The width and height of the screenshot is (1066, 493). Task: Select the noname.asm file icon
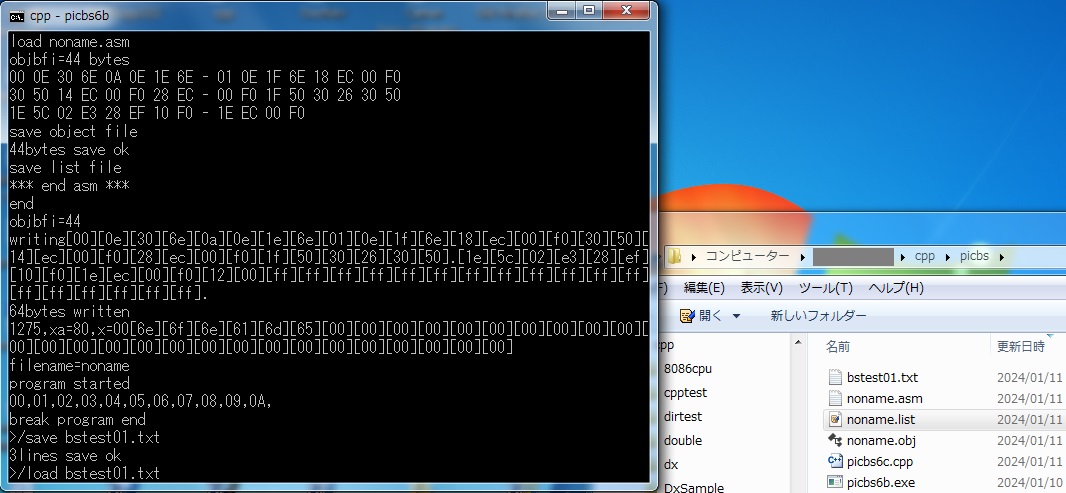pyautogui.click(x=836, y=398)
